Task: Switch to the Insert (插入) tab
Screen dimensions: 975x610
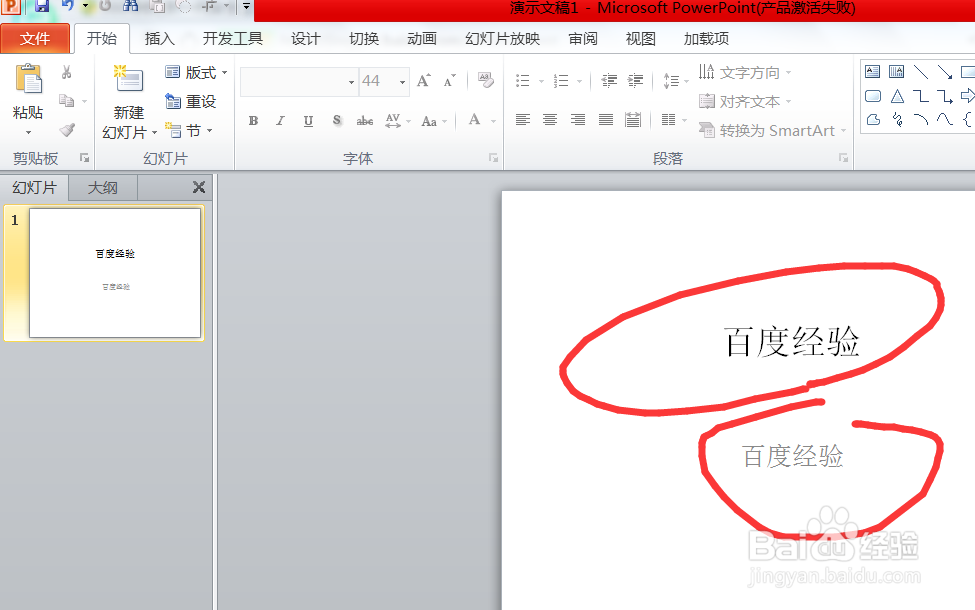Action: coord(159,39)
